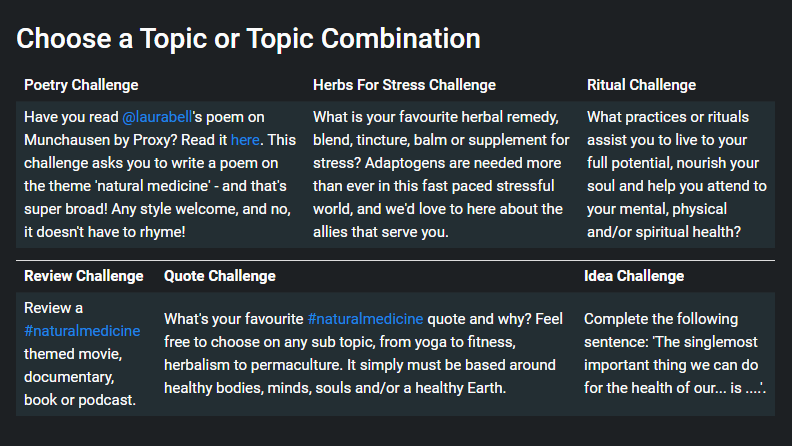The width and height of the screenshot is (792, 446).
Task: Click the horizontal divider between tables
Action: pos(395,261)
